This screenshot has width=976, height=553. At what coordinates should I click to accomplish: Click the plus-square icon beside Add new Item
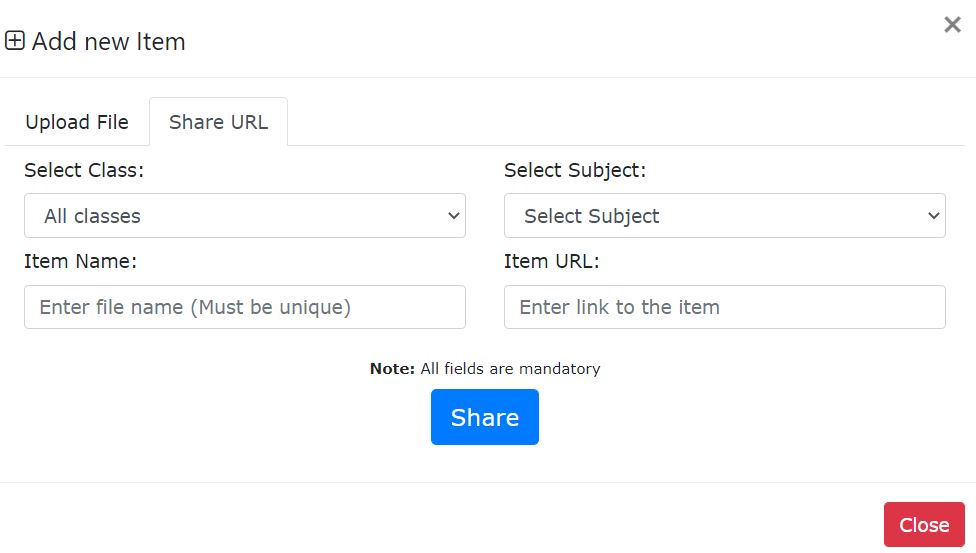coord(15,42)
